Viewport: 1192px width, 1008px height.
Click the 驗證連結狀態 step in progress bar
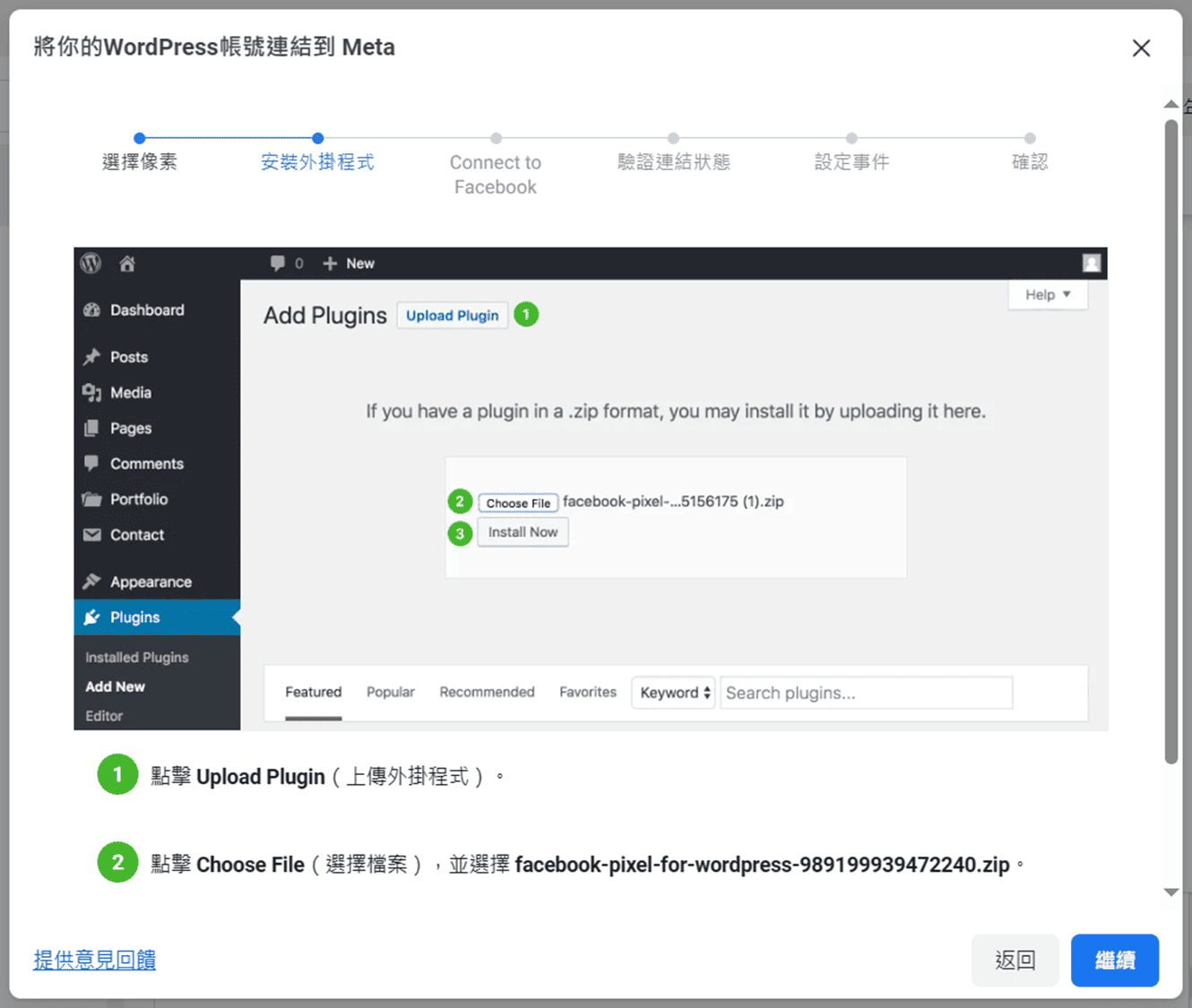pos(674,161)
